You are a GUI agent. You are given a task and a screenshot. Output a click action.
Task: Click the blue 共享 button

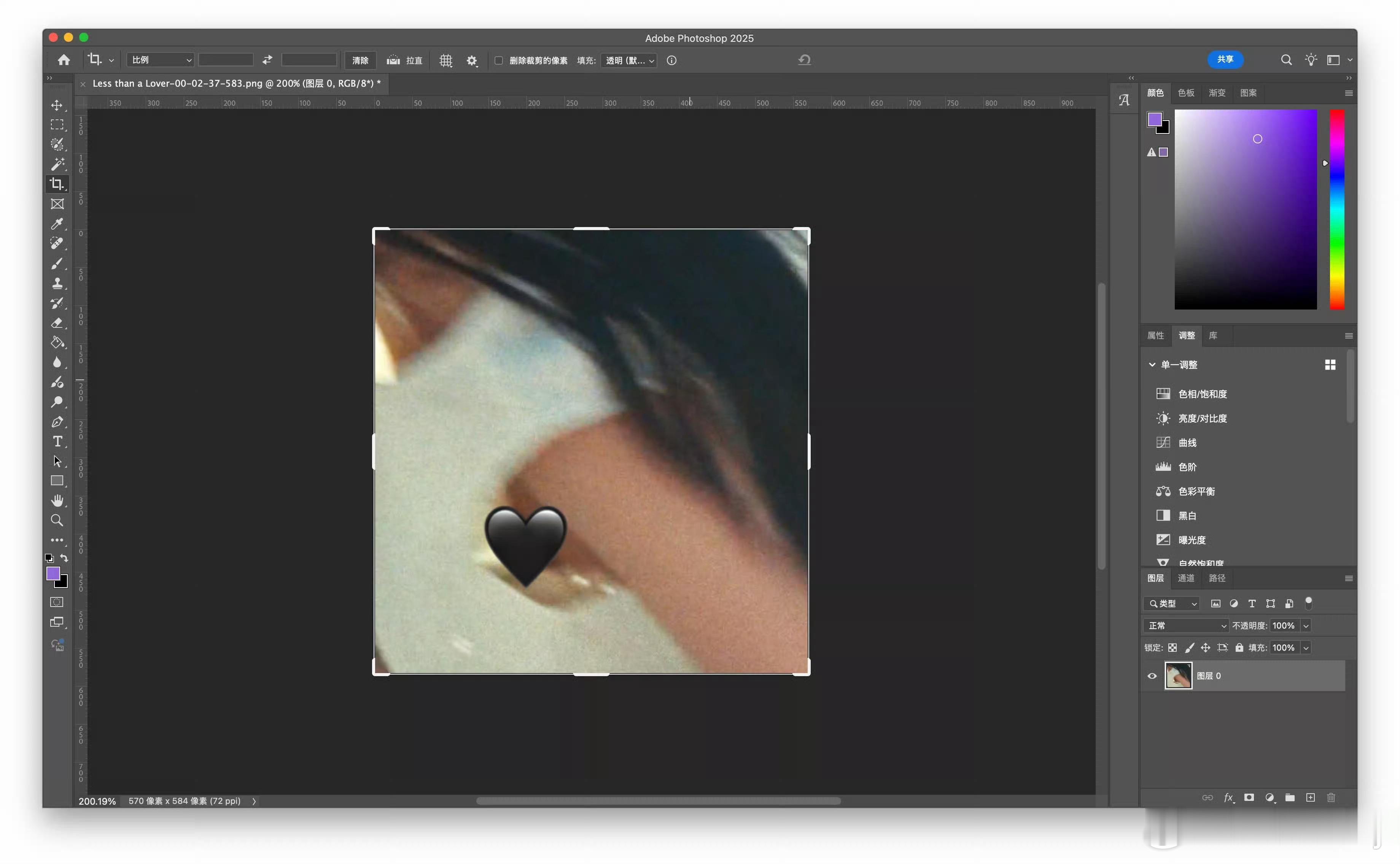point(1225,59)
